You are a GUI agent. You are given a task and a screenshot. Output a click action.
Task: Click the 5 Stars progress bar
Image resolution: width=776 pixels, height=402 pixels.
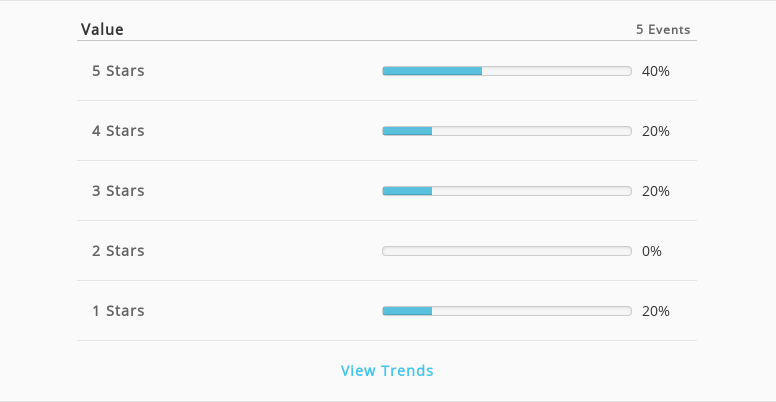(x=507, y=71)
